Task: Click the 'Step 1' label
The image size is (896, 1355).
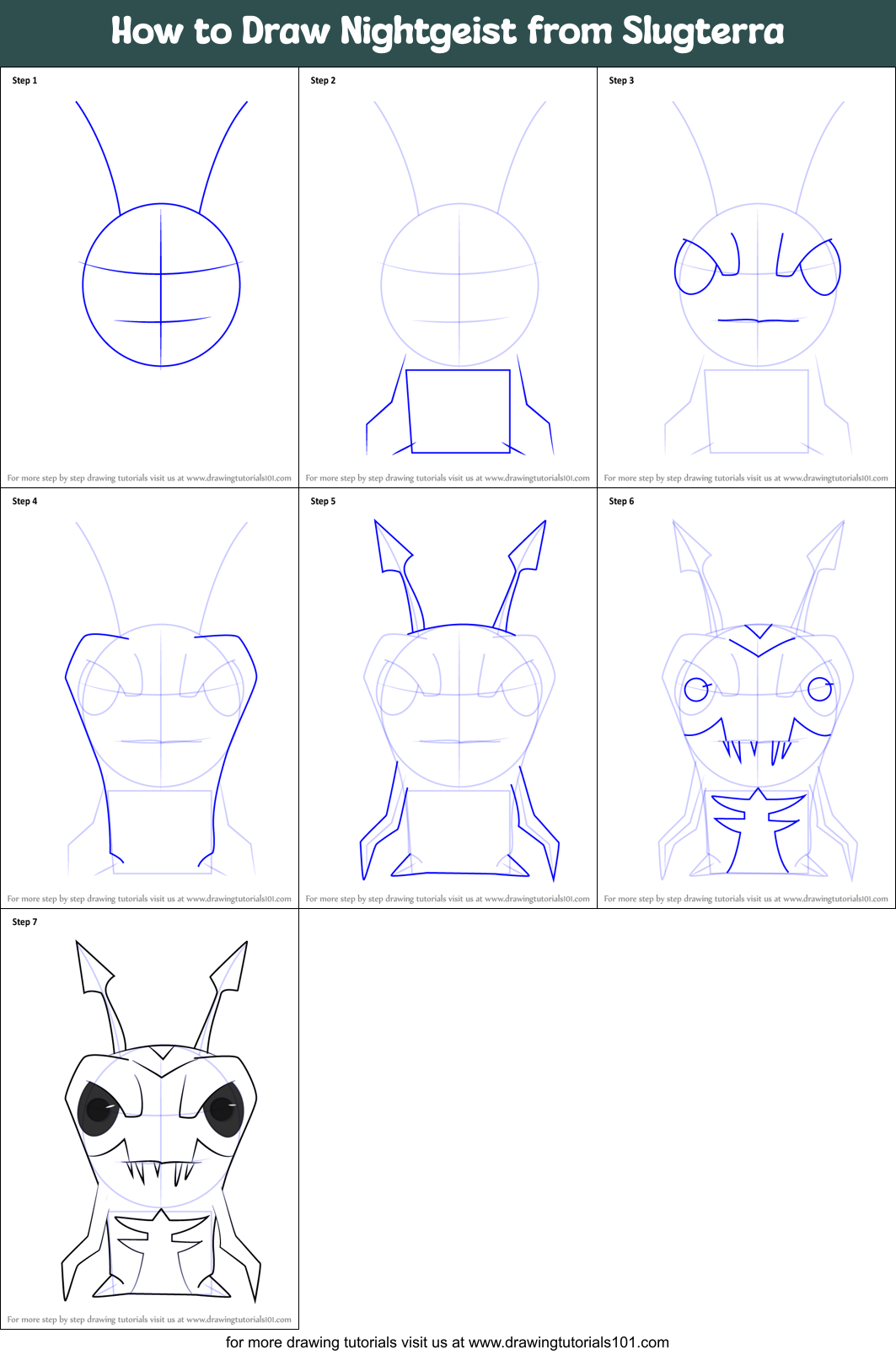Action: click(24, 81)
